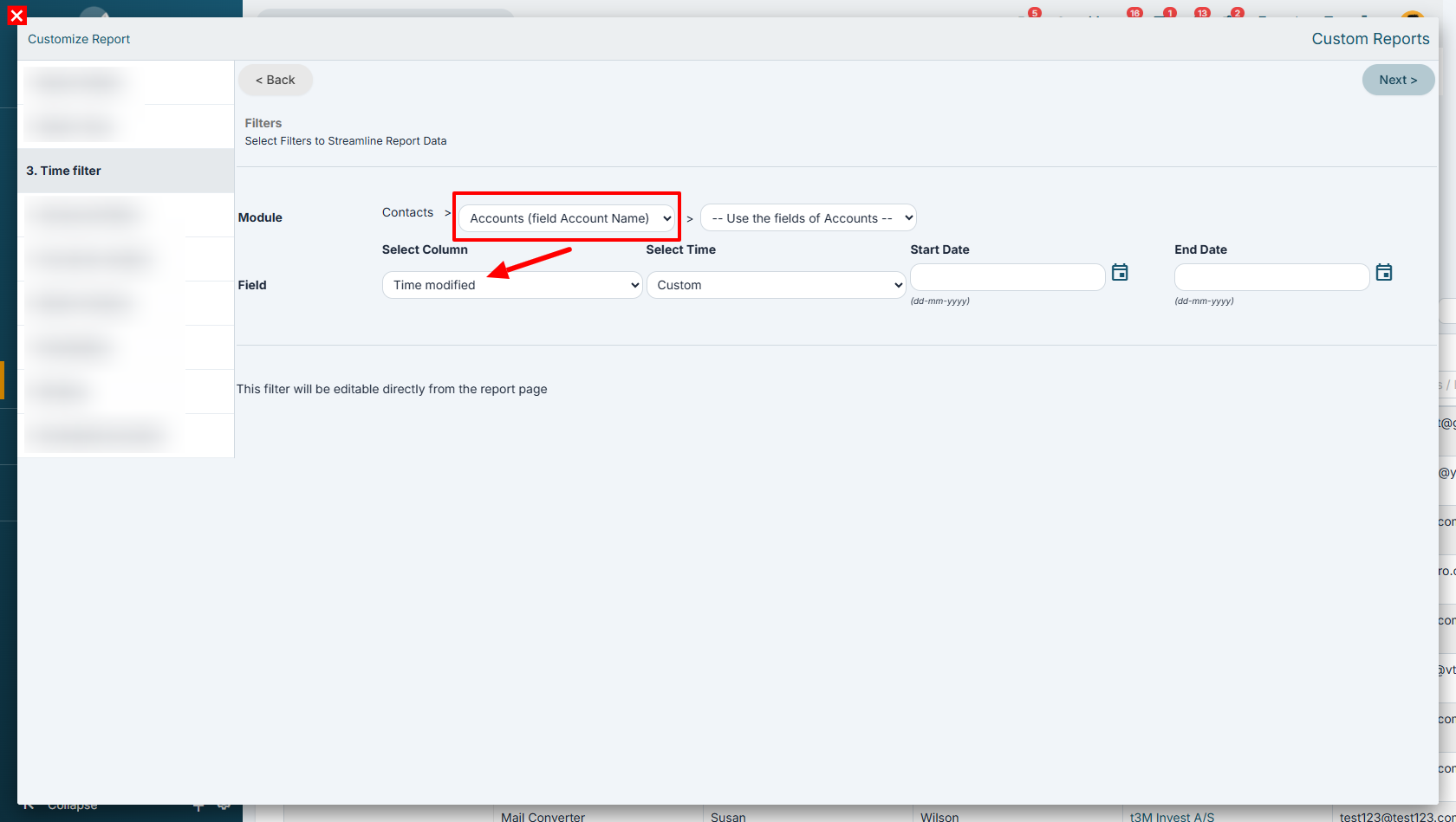This screenshot has width=1456, height=822.
Task: Click into the End Date input field
Action: point(1272,277)
